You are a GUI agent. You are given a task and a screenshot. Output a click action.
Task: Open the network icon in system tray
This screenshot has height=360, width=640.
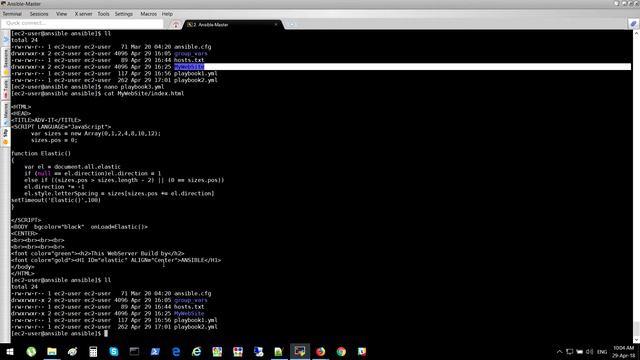tap(569, 351)
